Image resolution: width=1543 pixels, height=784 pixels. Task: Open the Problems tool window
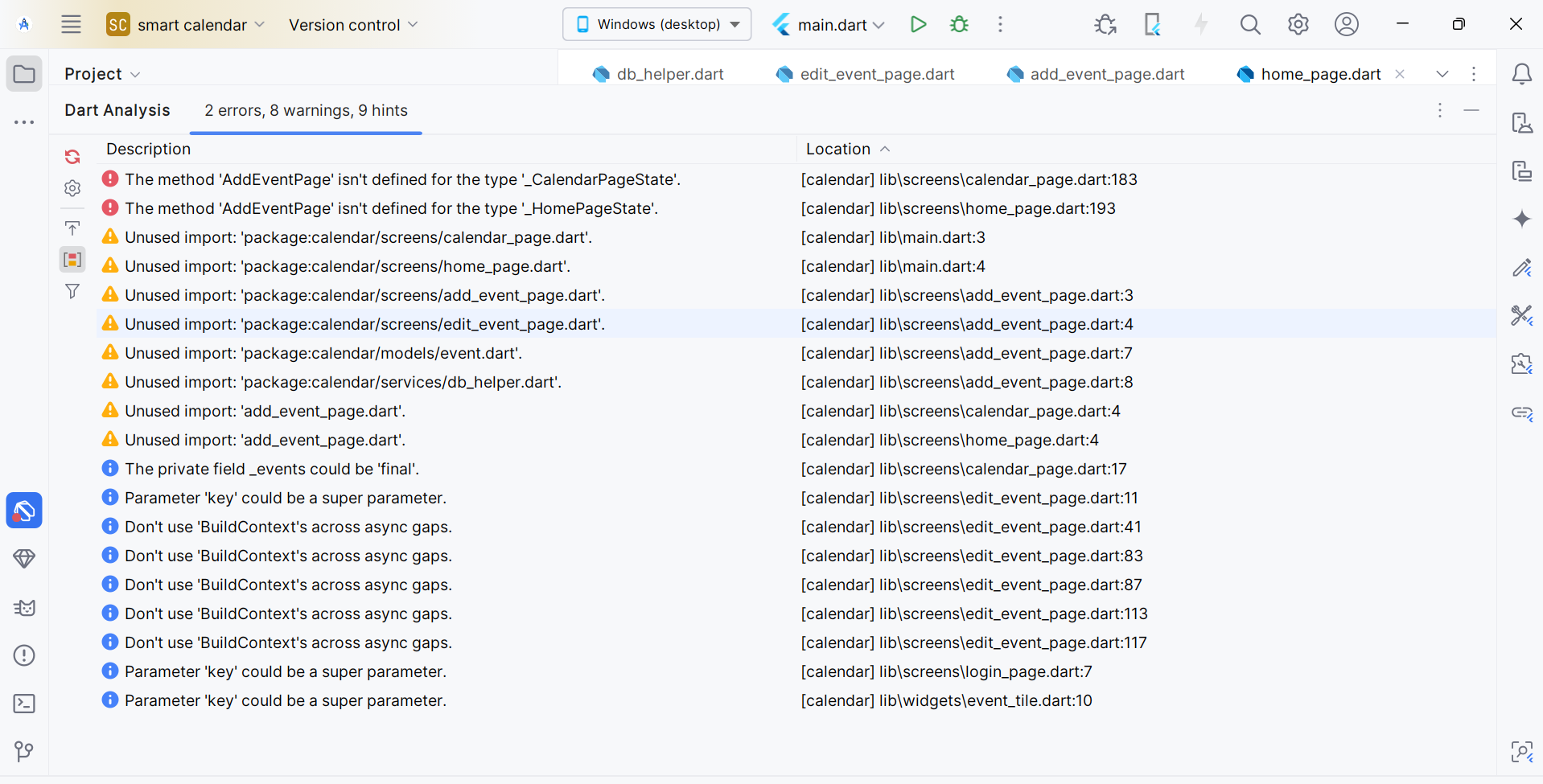24,655
